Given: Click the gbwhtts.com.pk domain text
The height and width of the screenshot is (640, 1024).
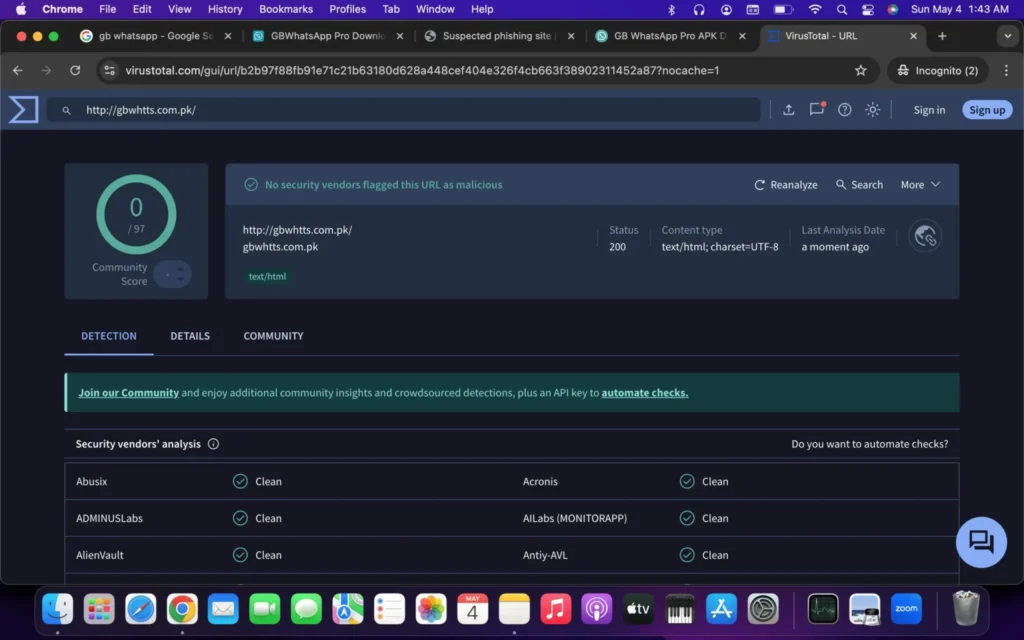Looking at the screenshot, I should pos(280,247).
